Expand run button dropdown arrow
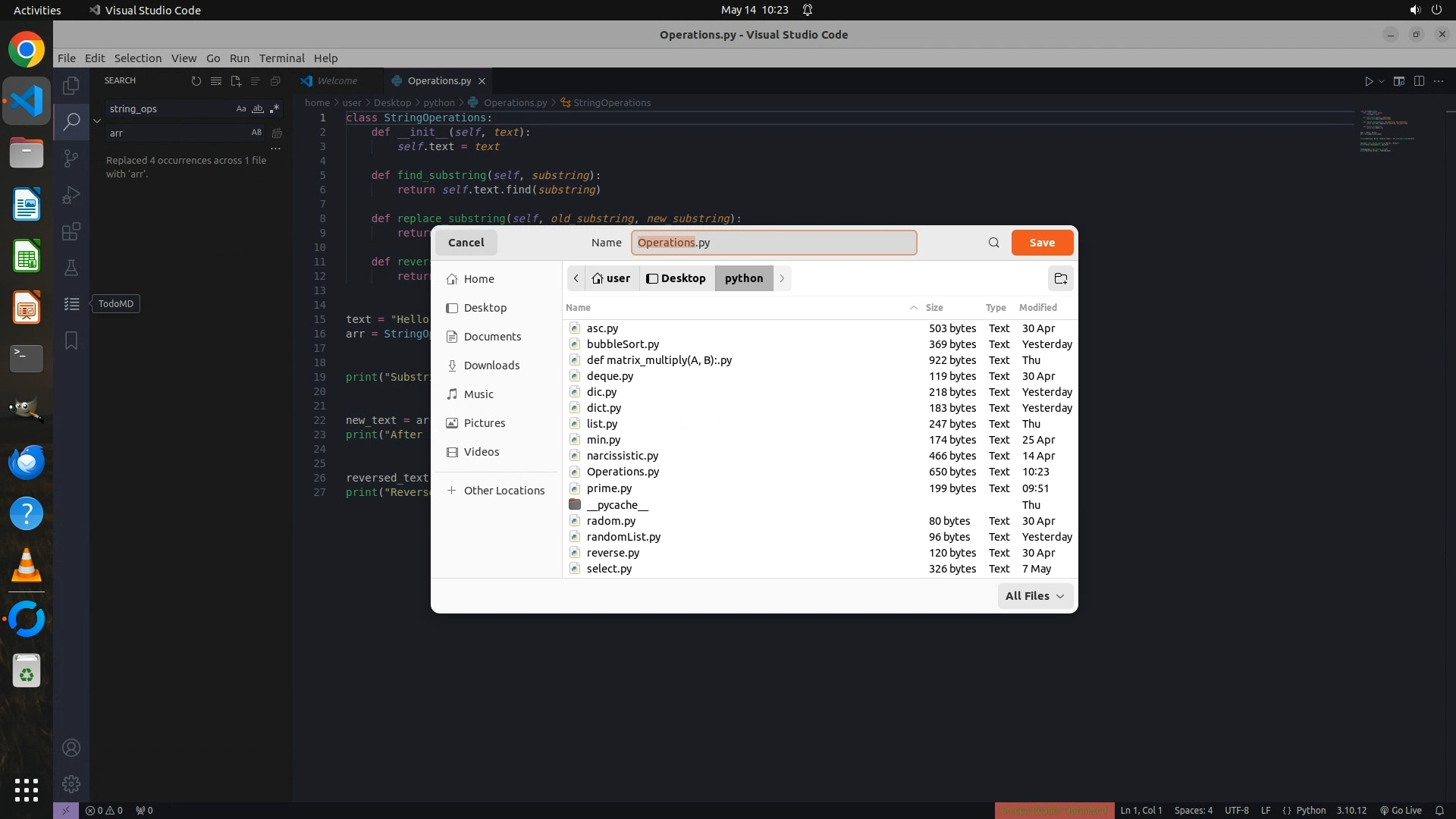 pyautogui.click(x=1382, y=81)
